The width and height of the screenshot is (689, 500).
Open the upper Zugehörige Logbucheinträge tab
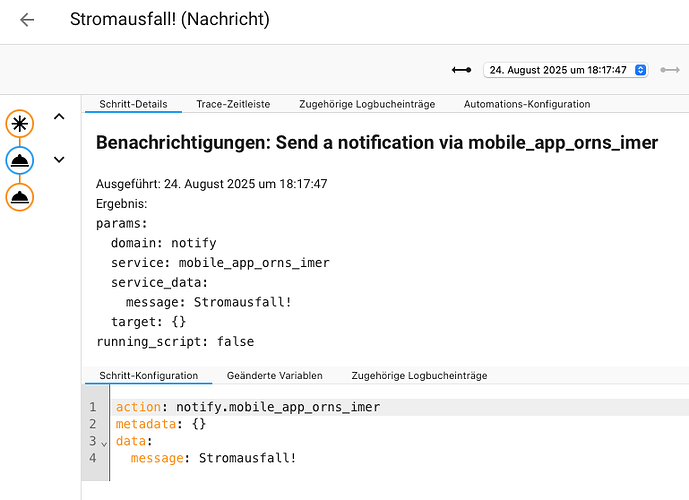coord(367,104)
